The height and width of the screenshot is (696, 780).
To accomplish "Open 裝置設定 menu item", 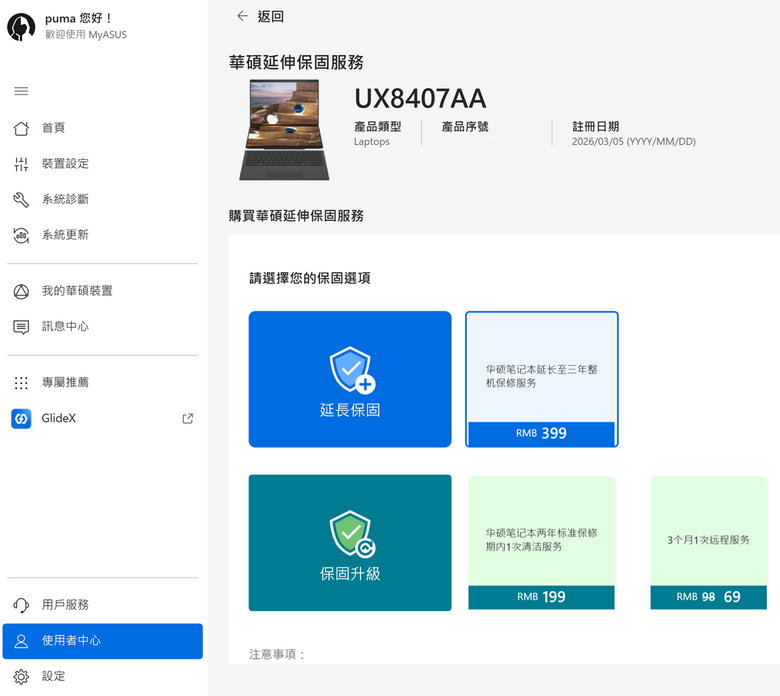I will [x=102, y=164].
